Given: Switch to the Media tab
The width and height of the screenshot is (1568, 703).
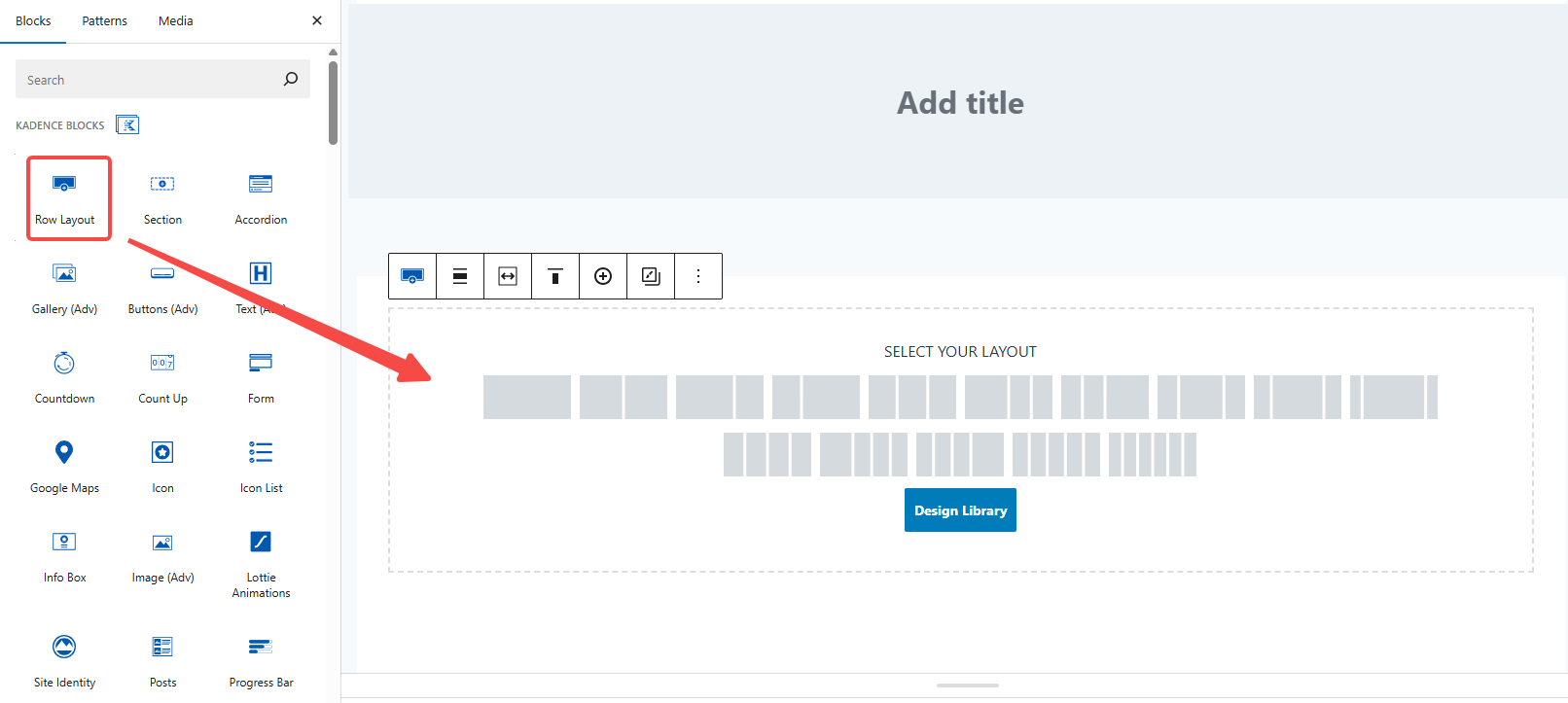Looking at the screenshot, I should [x=175, y=20].
